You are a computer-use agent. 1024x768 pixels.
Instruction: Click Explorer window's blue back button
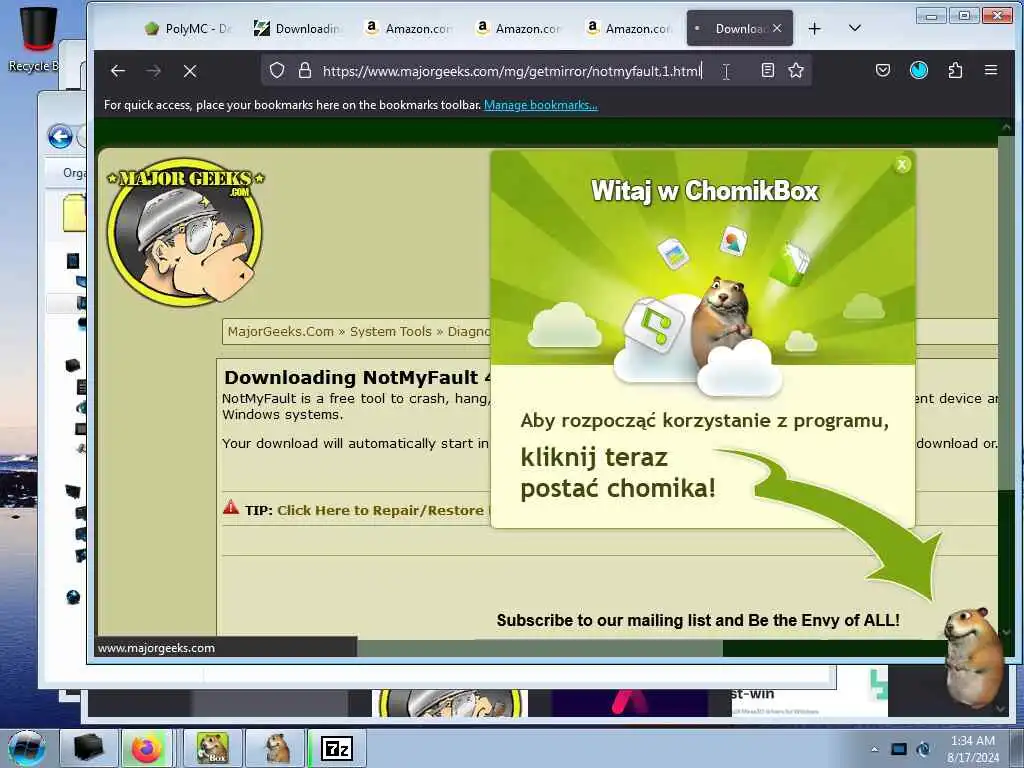coord(60,137)
